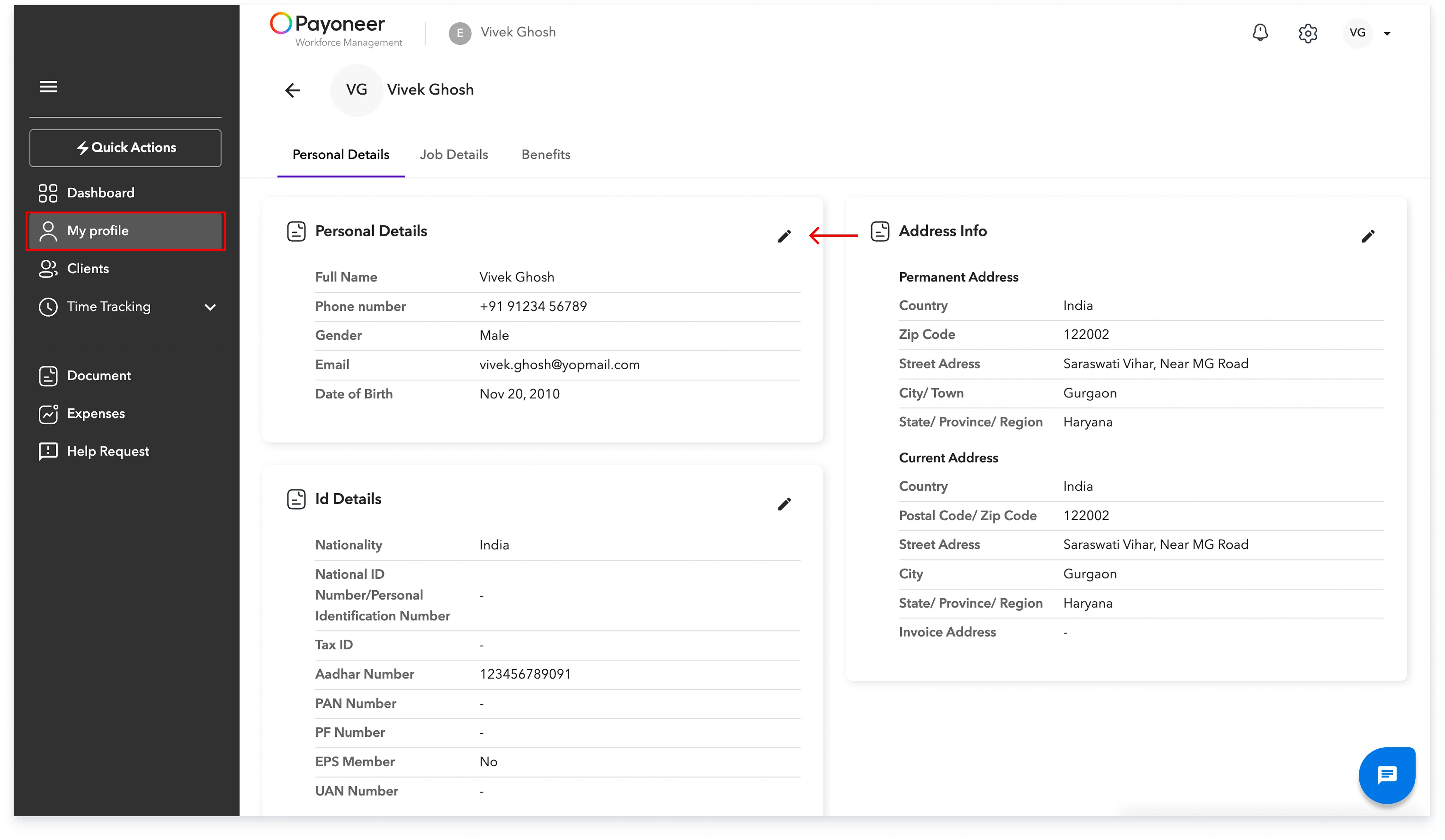Select the Dashboard icon in the sidebar
The width and height of the screenshot is (1445, 840).
tap(48, 193)
